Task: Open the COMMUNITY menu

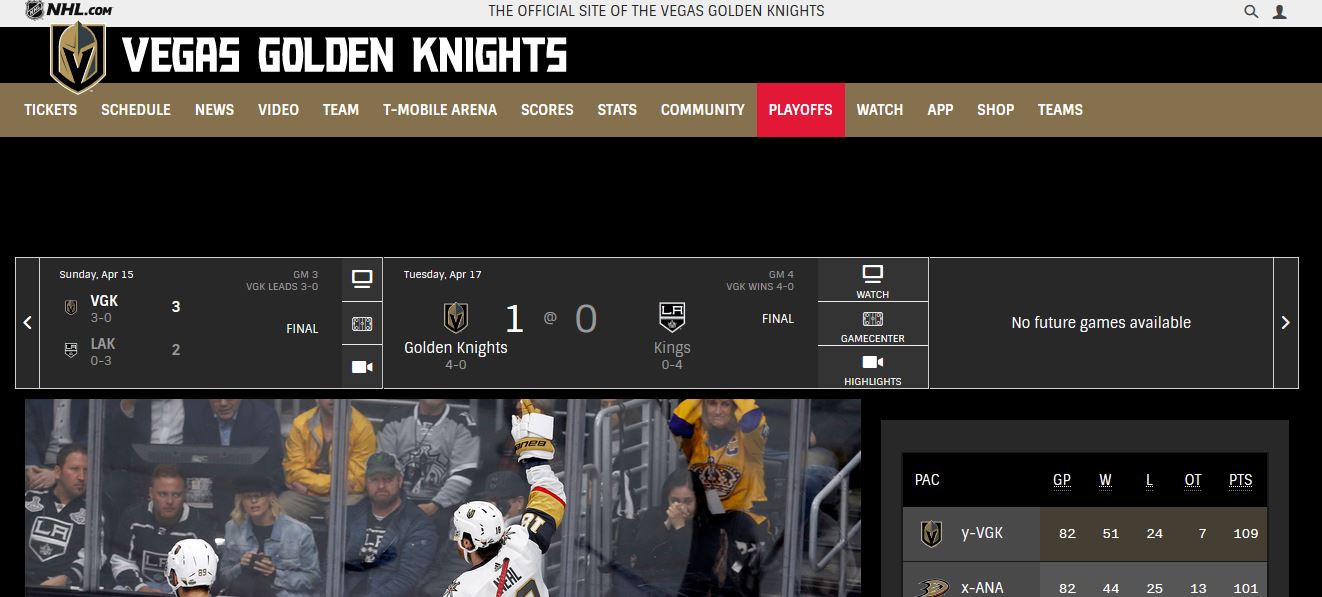Action: point(703,110)
